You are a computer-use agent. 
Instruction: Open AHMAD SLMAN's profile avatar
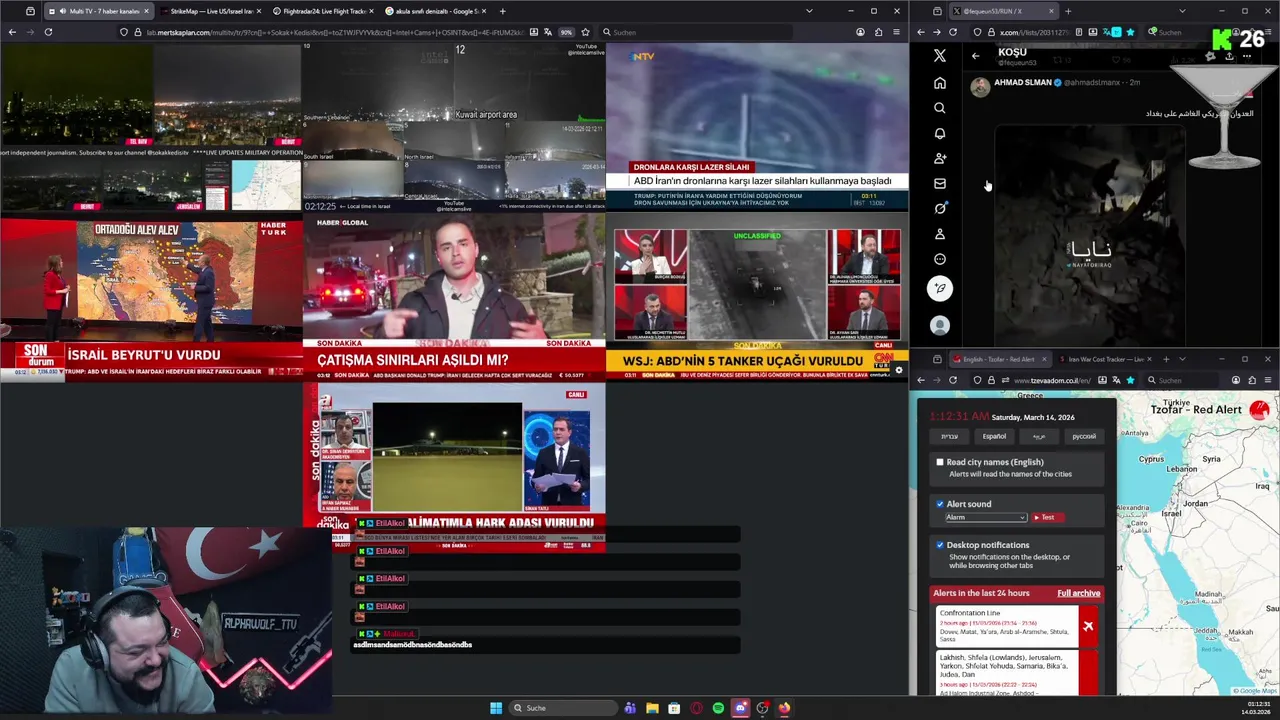980,86
